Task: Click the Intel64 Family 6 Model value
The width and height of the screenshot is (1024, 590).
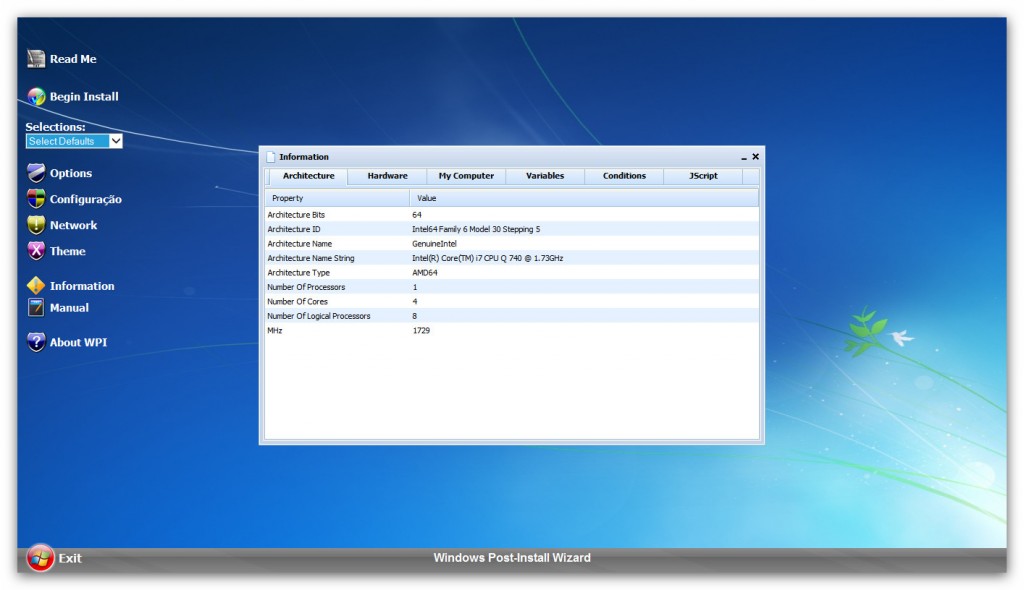Action: click(x=476, y=229)
